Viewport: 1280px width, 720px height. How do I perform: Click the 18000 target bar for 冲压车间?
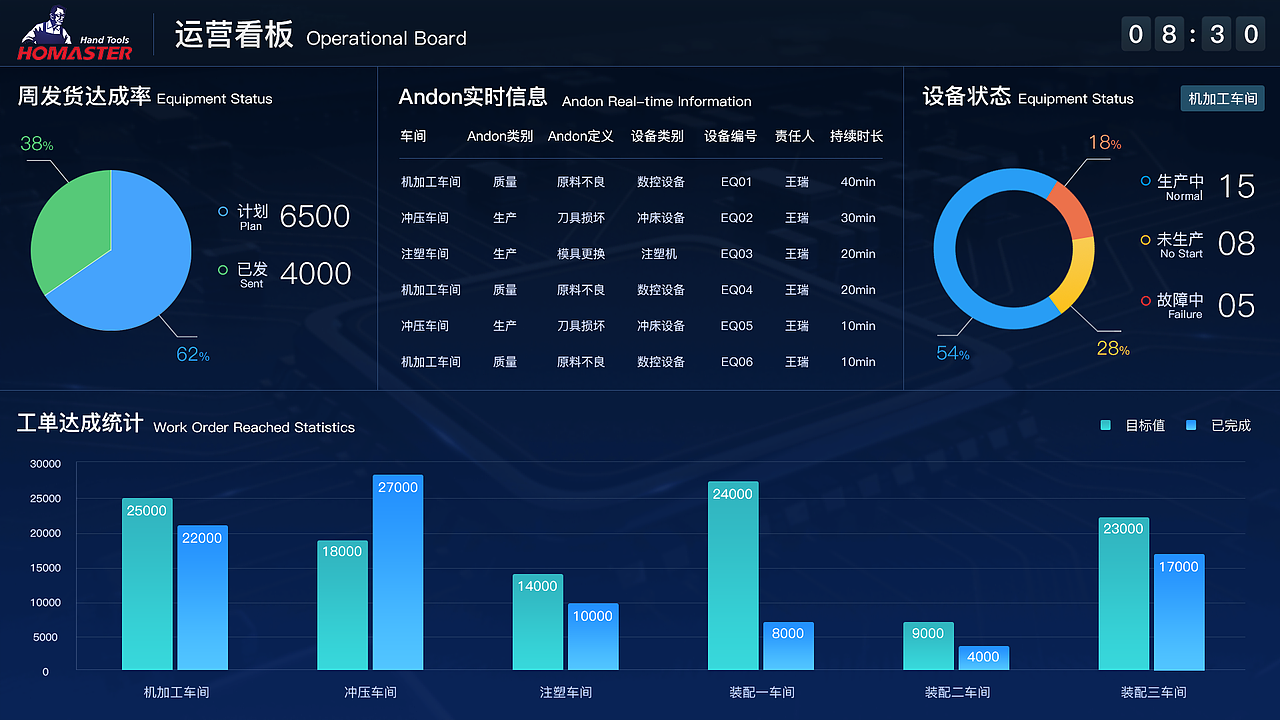click(343, 606)
